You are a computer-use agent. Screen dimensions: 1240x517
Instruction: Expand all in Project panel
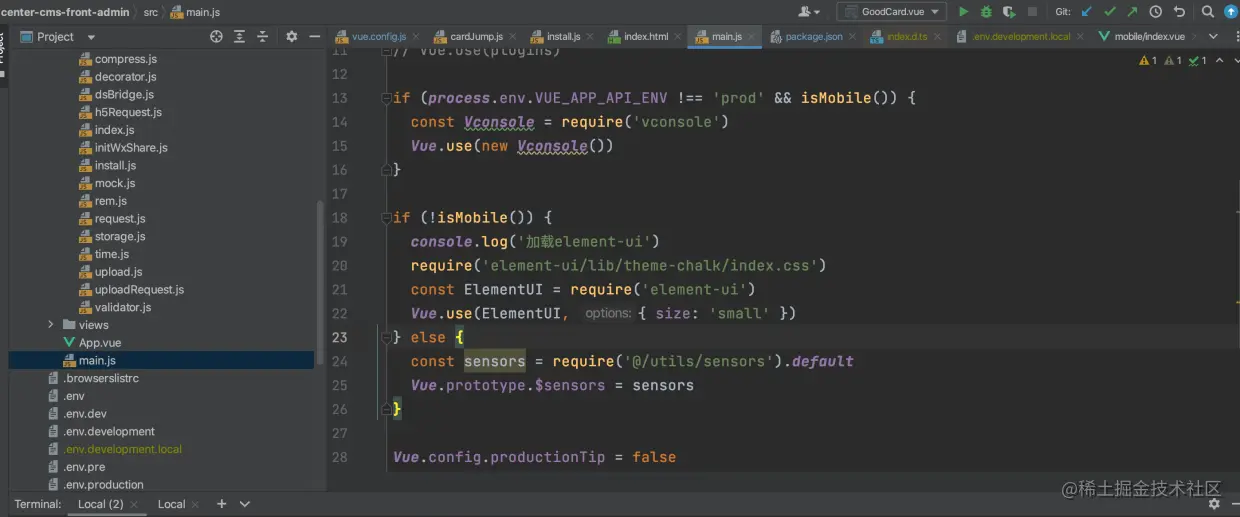point(240,36)
